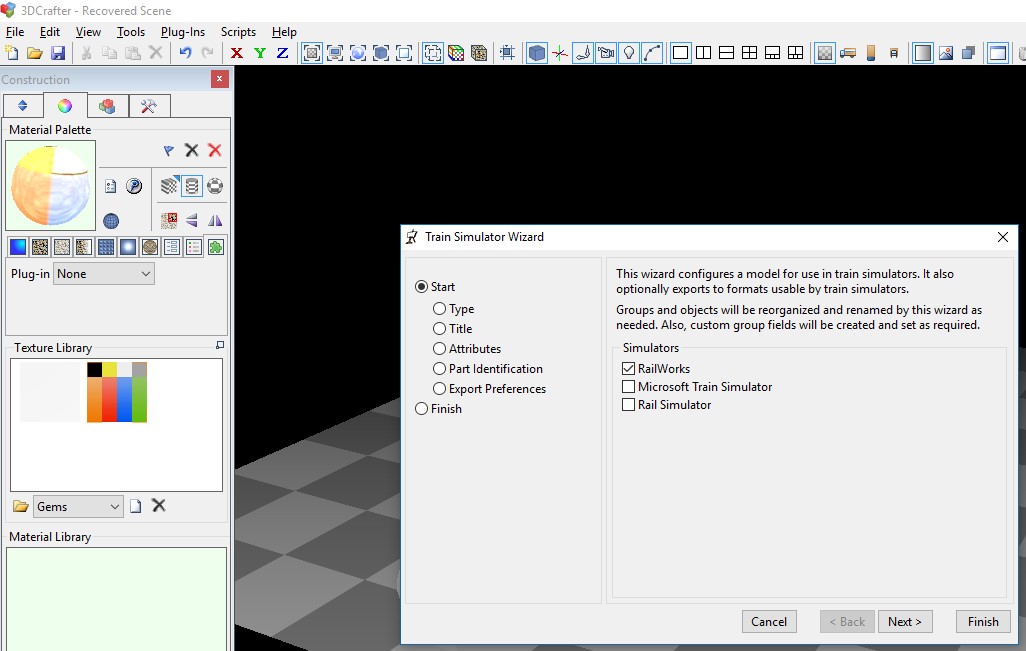Select the Attributes wizard step
The width and height of the screenshot is (1026, 651).
[439, 349]
